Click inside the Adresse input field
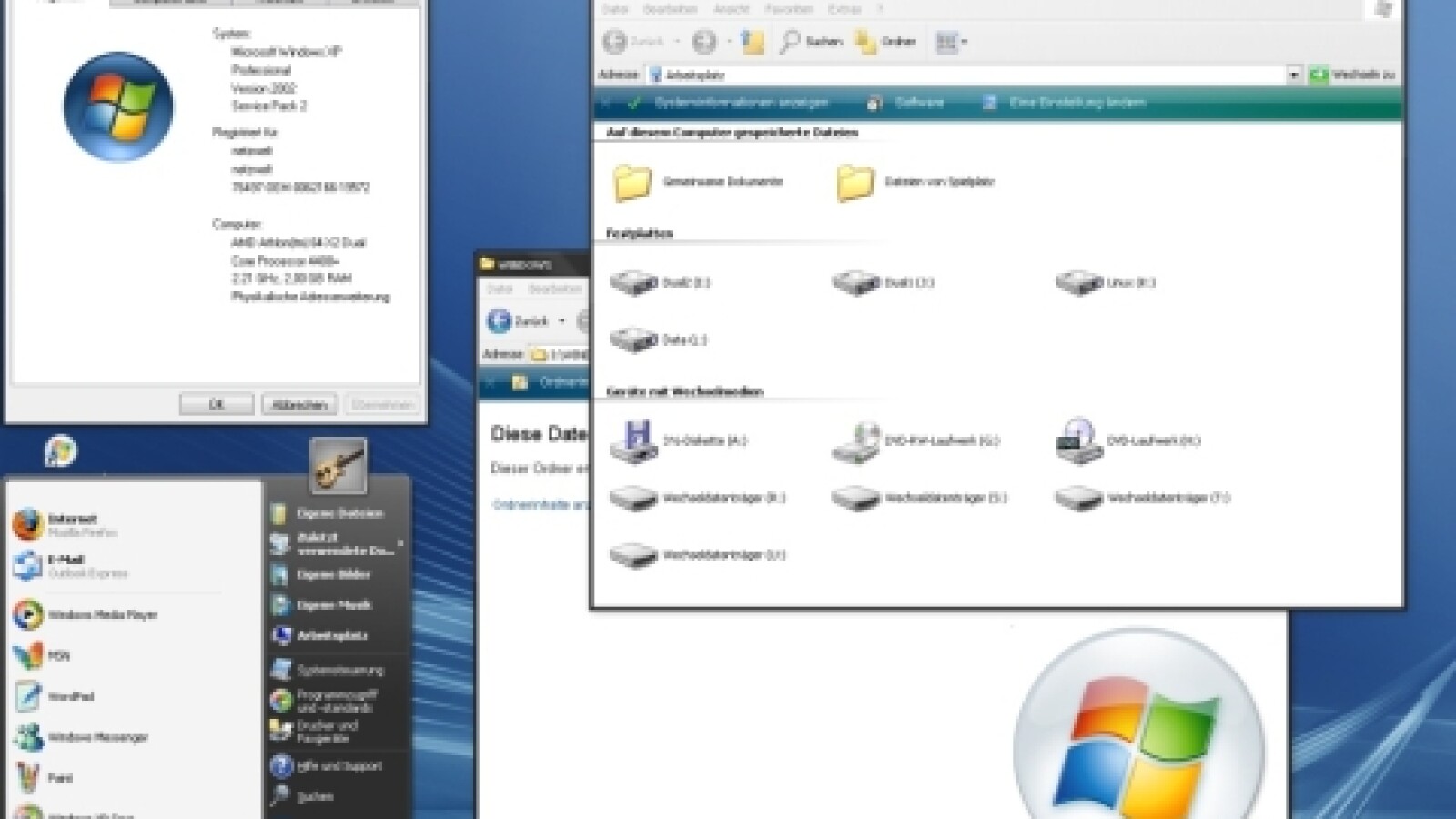The width and height of the screenshot is (1456, 819). 910,75
